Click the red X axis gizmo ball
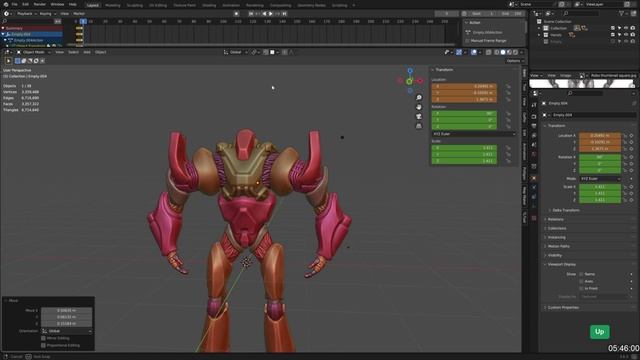Screen dimensions: 640x360 tap(420, 81)
